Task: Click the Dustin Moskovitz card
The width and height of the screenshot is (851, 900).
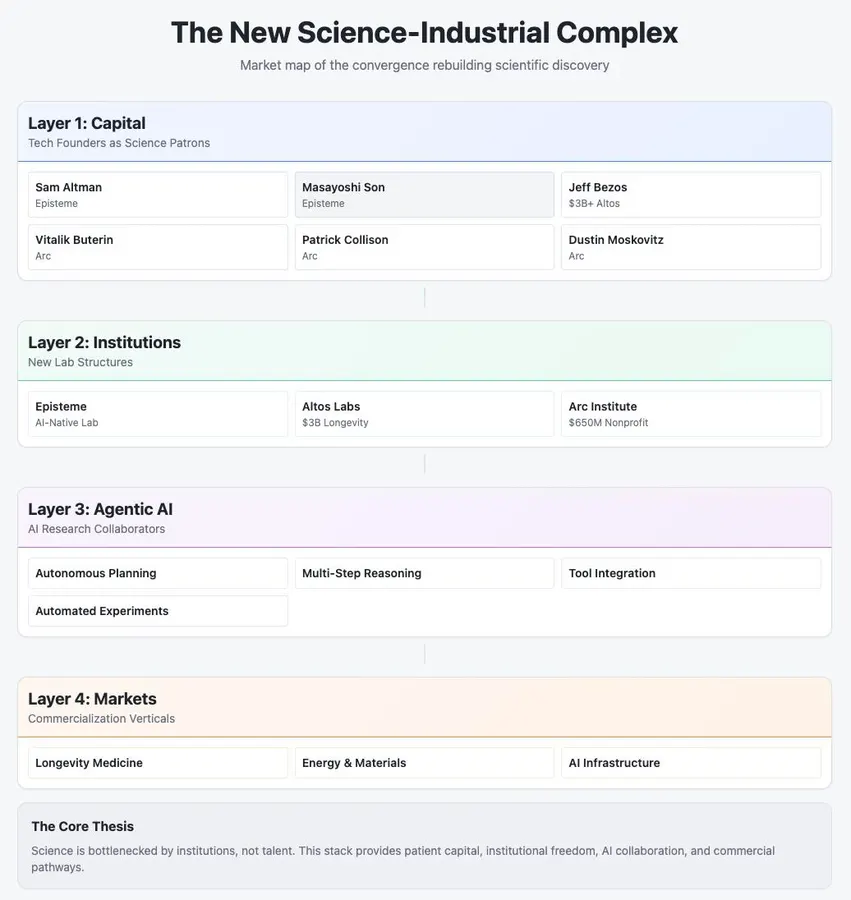Action: [690, 247]
